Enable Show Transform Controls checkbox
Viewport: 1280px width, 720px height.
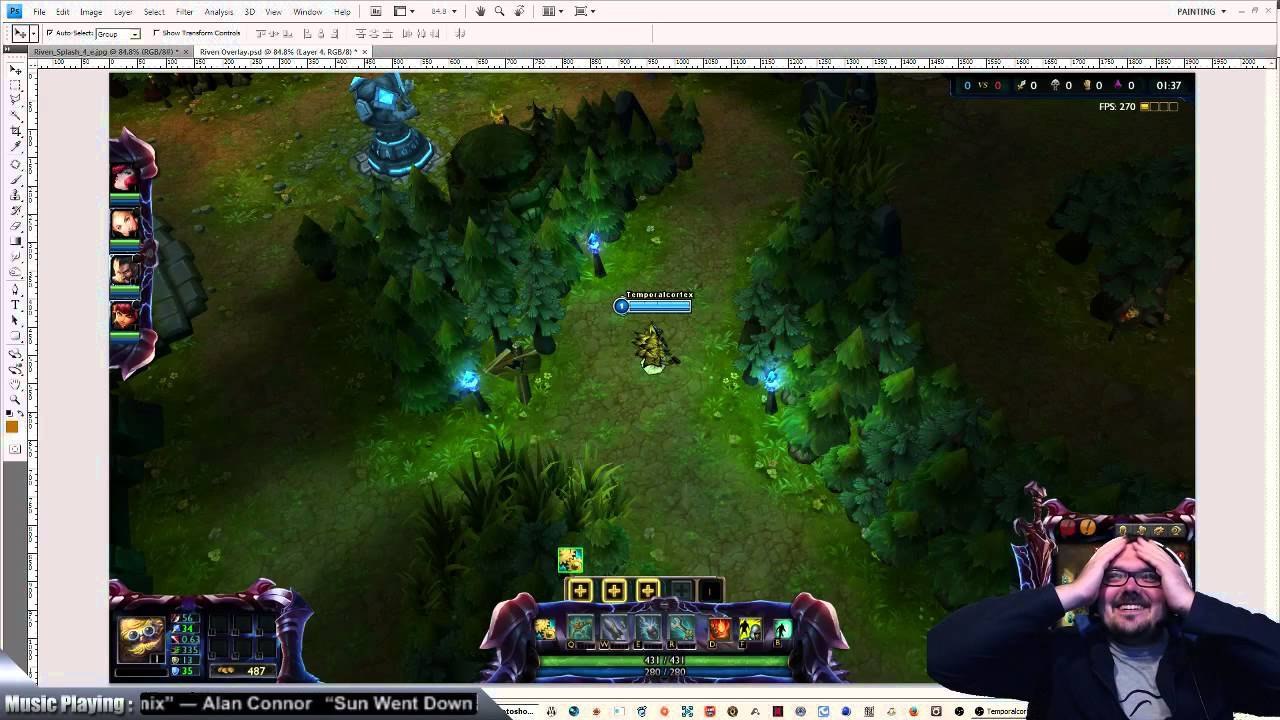point(156,33)
